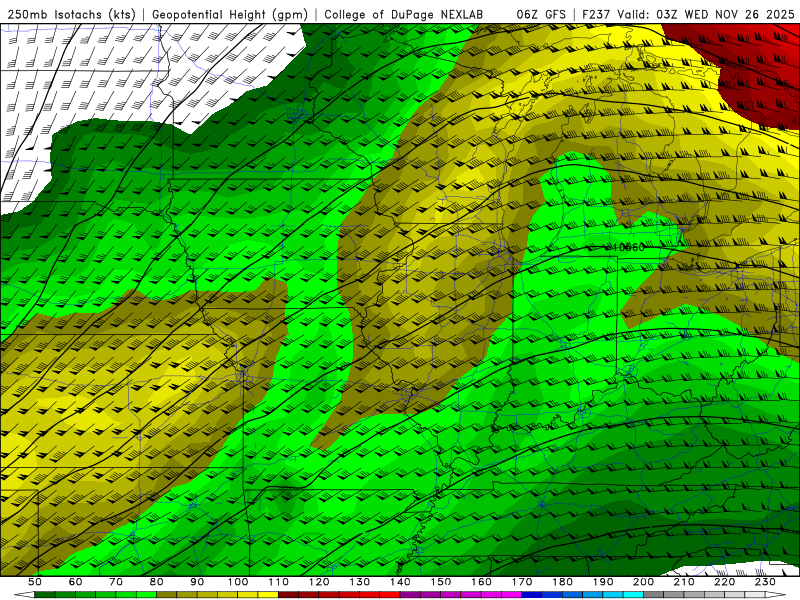Click the 100 value on color scale

[238, 582]
